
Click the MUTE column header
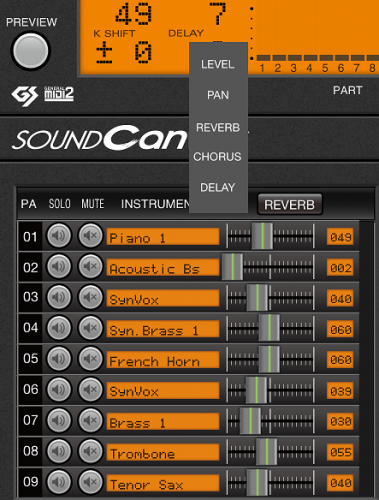(93, 204)
